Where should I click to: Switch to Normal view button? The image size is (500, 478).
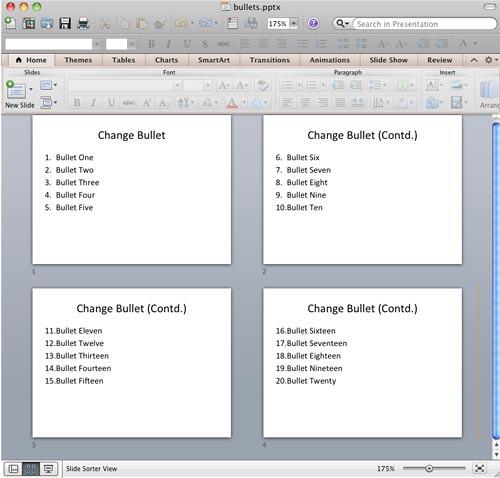(x=13, y=469)
